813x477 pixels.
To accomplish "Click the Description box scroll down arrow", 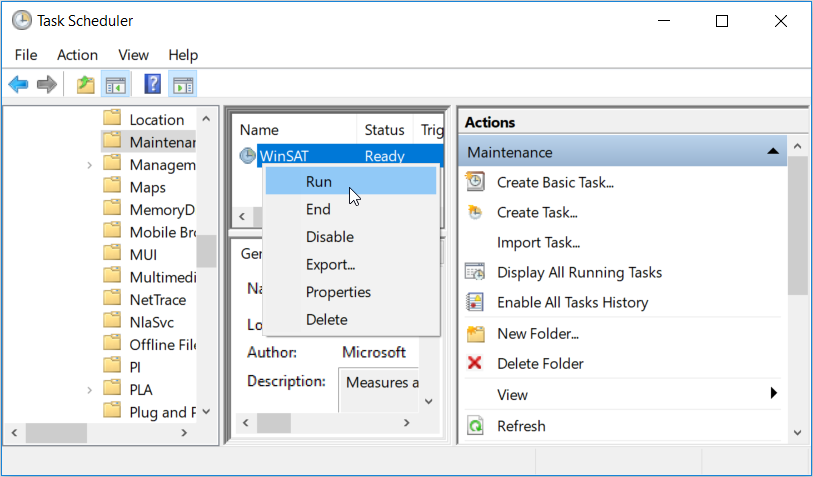I will pyautogui.click(x=429, y=401).
